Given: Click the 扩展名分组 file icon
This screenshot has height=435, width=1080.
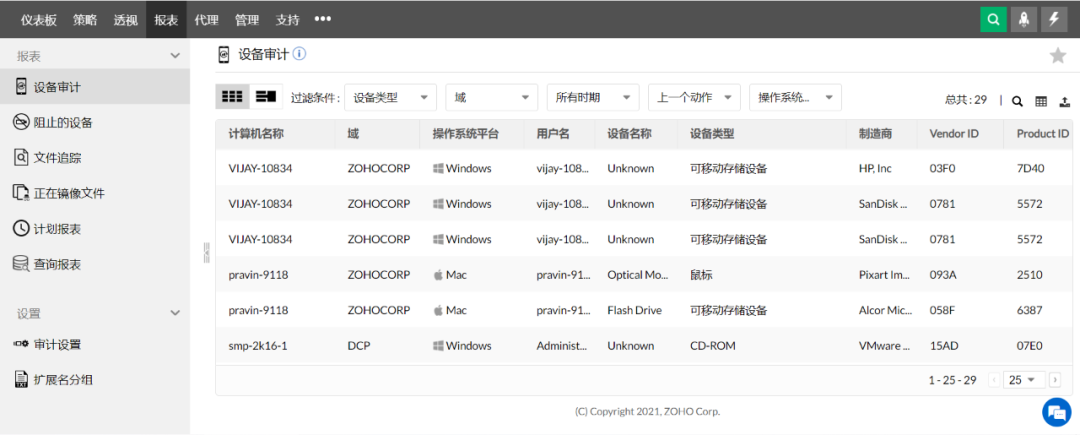Looking at the screenshot, I should 21,379.
